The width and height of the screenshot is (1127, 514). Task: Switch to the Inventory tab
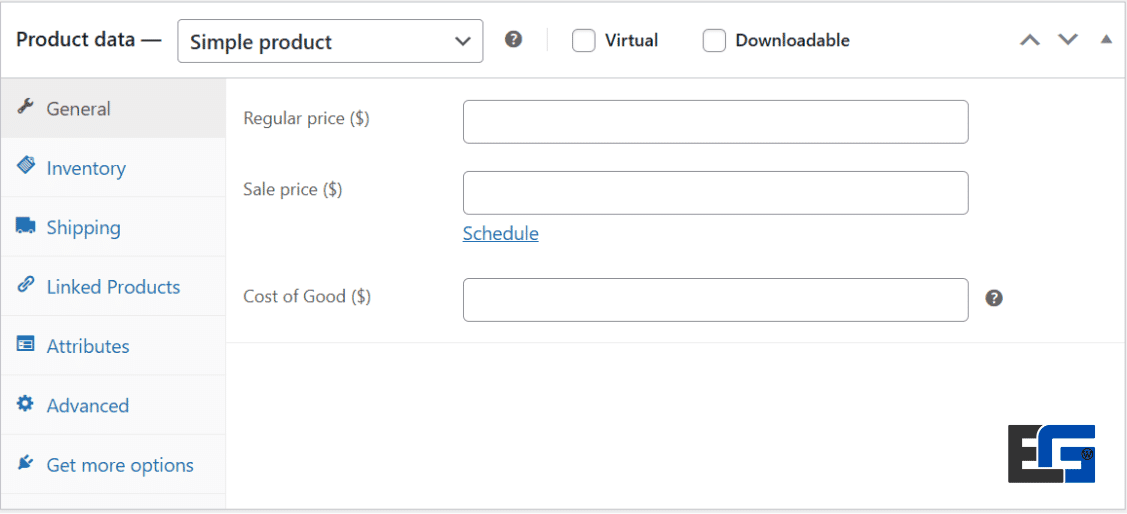pos(86,168)
